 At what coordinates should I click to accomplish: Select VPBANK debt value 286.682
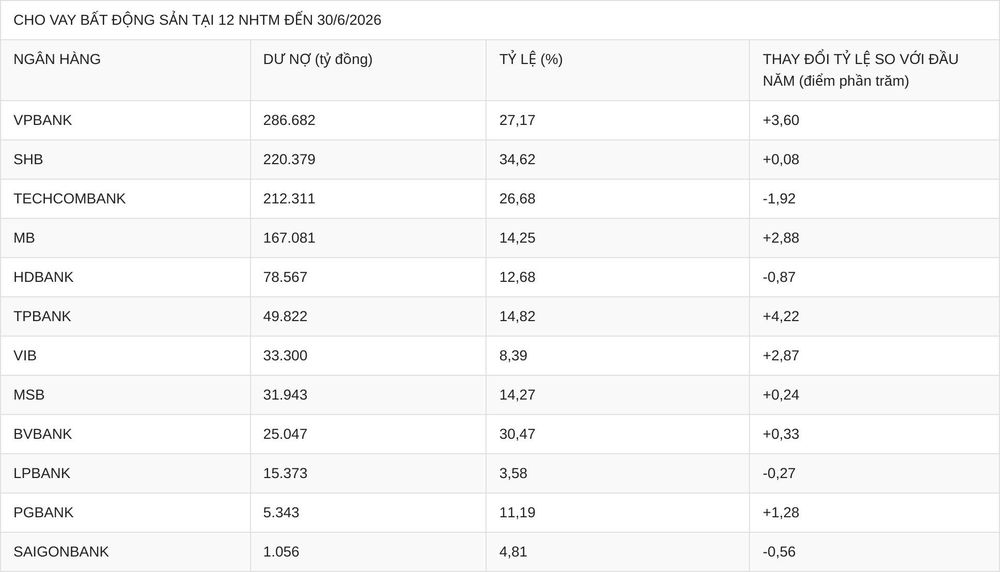click(289, 120)
